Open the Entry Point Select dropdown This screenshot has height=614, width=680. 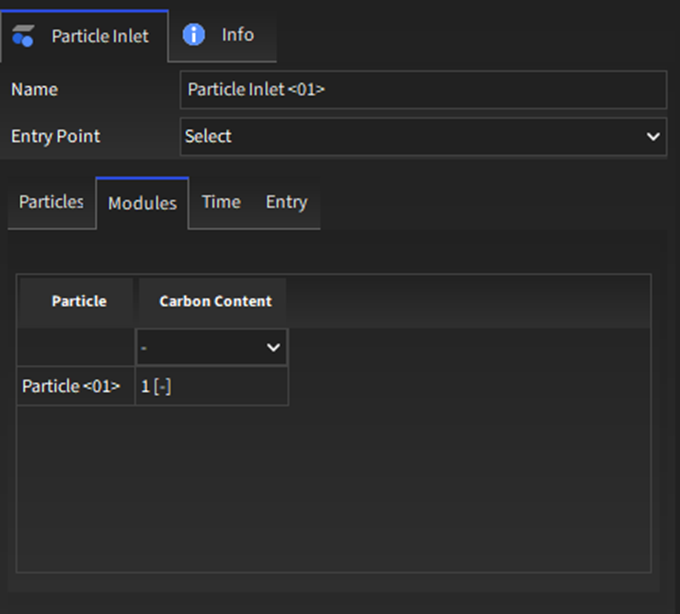click(x=423, y=137)
